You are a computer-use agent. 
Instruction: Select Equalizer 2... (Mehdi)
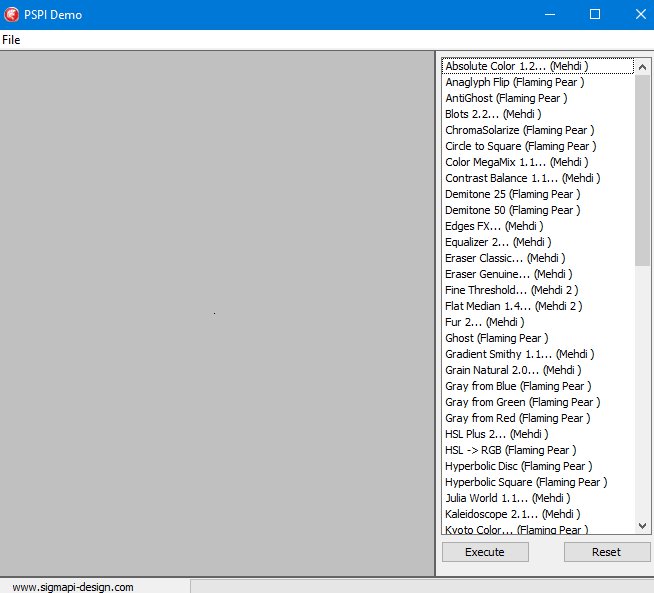[538, 242]
